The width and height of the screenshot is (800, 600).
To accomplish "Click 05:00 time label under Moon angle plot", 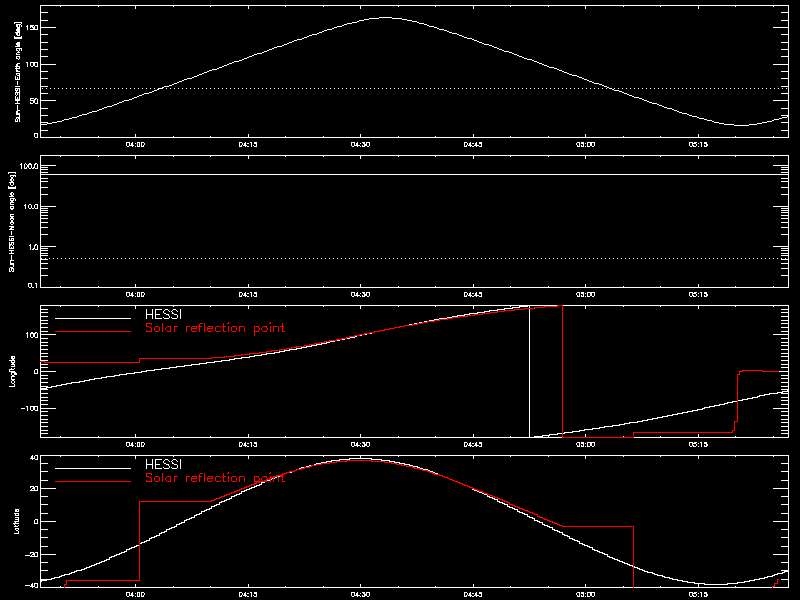I will (x=586, y=294).
